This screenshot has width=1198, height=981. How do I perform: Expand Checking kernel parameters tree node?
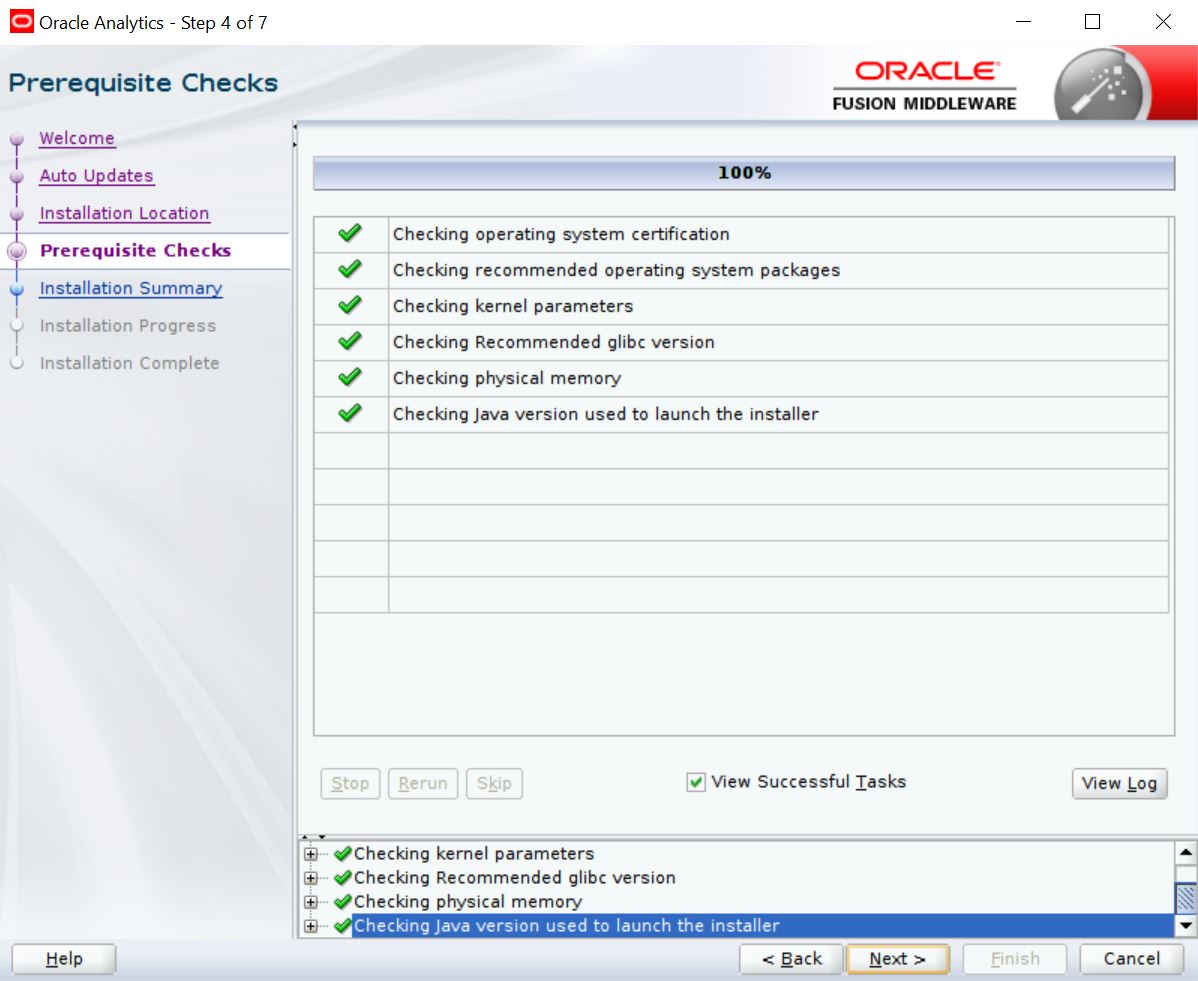tap(310, 854)
